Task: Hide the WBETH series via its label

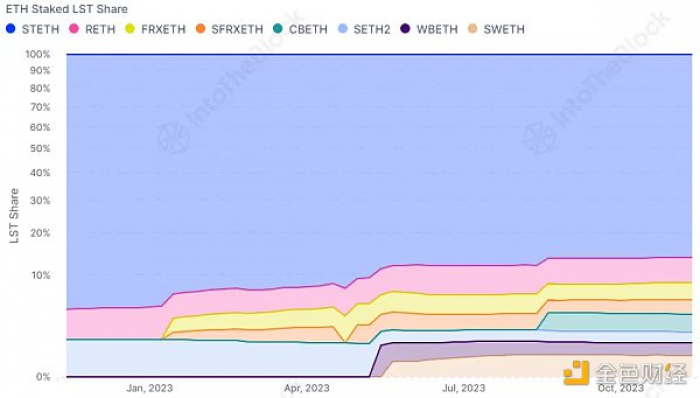Action: tap(437, 29)
